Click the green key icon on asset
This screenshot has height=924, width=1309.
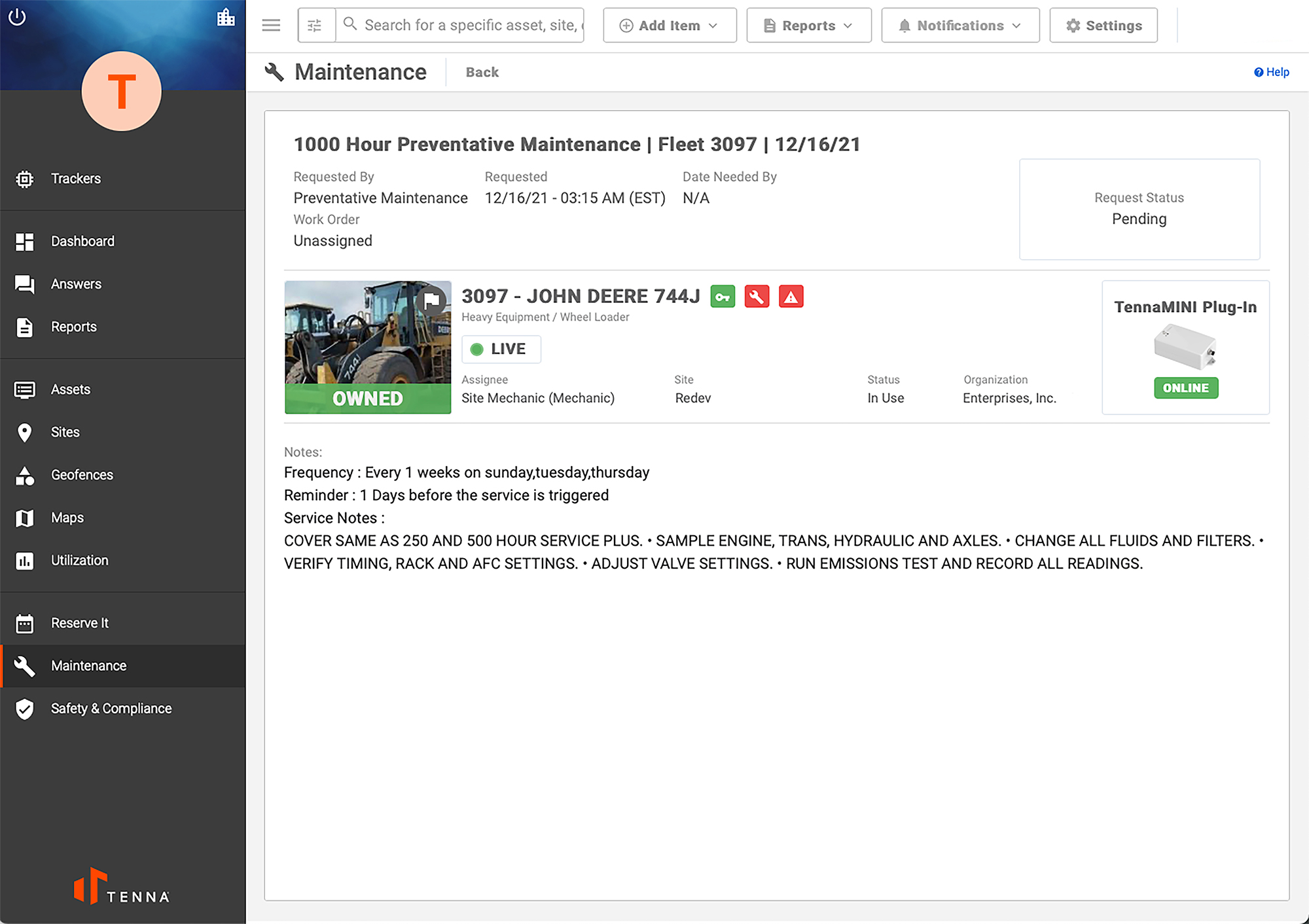tap(723, 297)
